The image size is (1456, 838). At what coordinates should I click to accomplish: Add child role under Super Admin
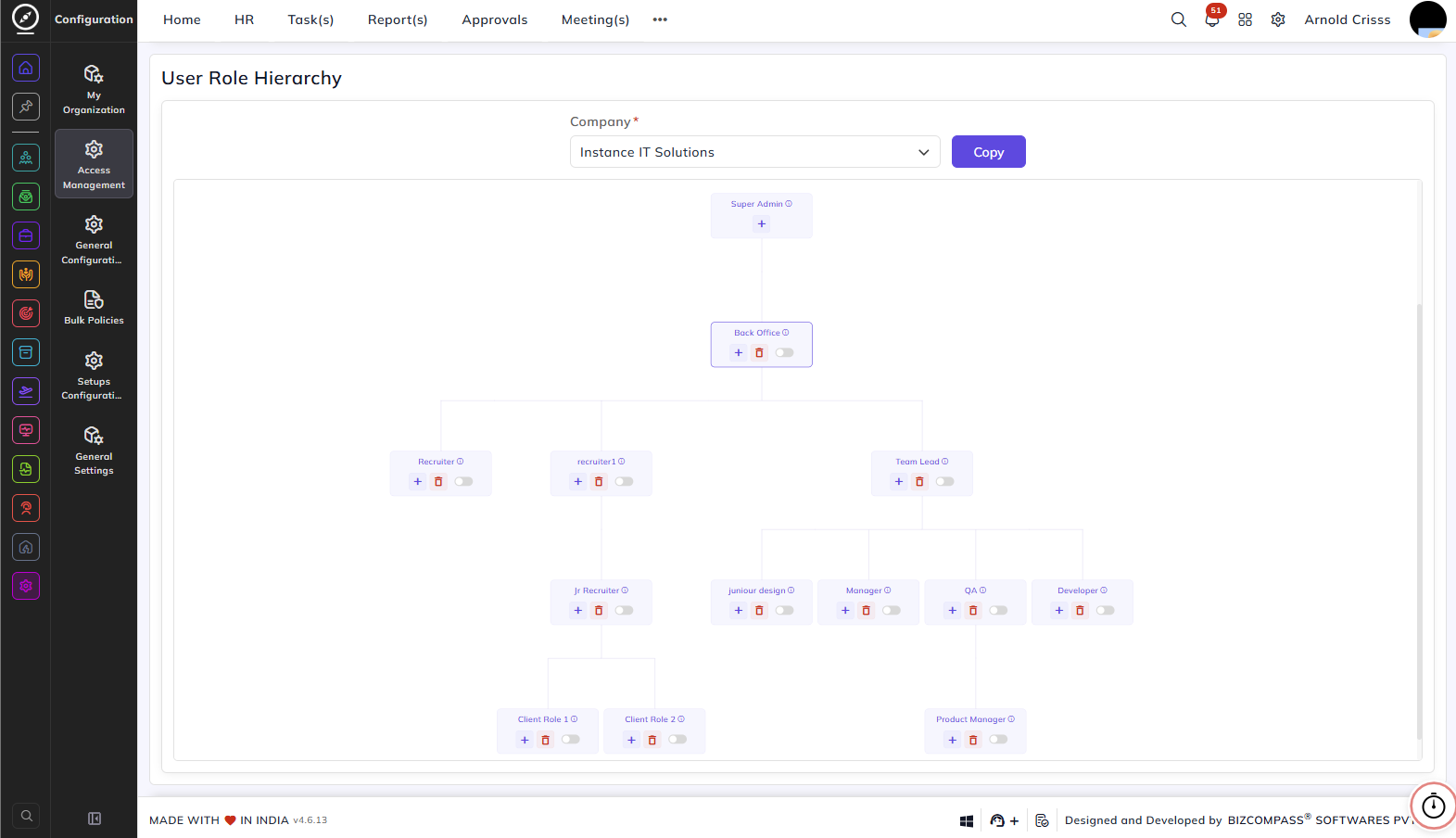(762, 223)
